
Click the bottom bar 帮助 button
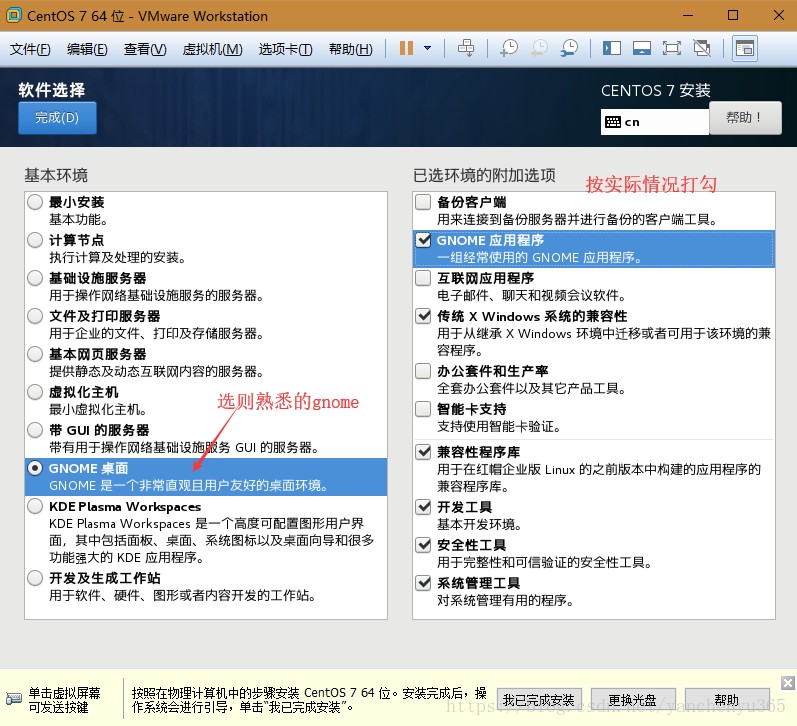click(726, 700)
